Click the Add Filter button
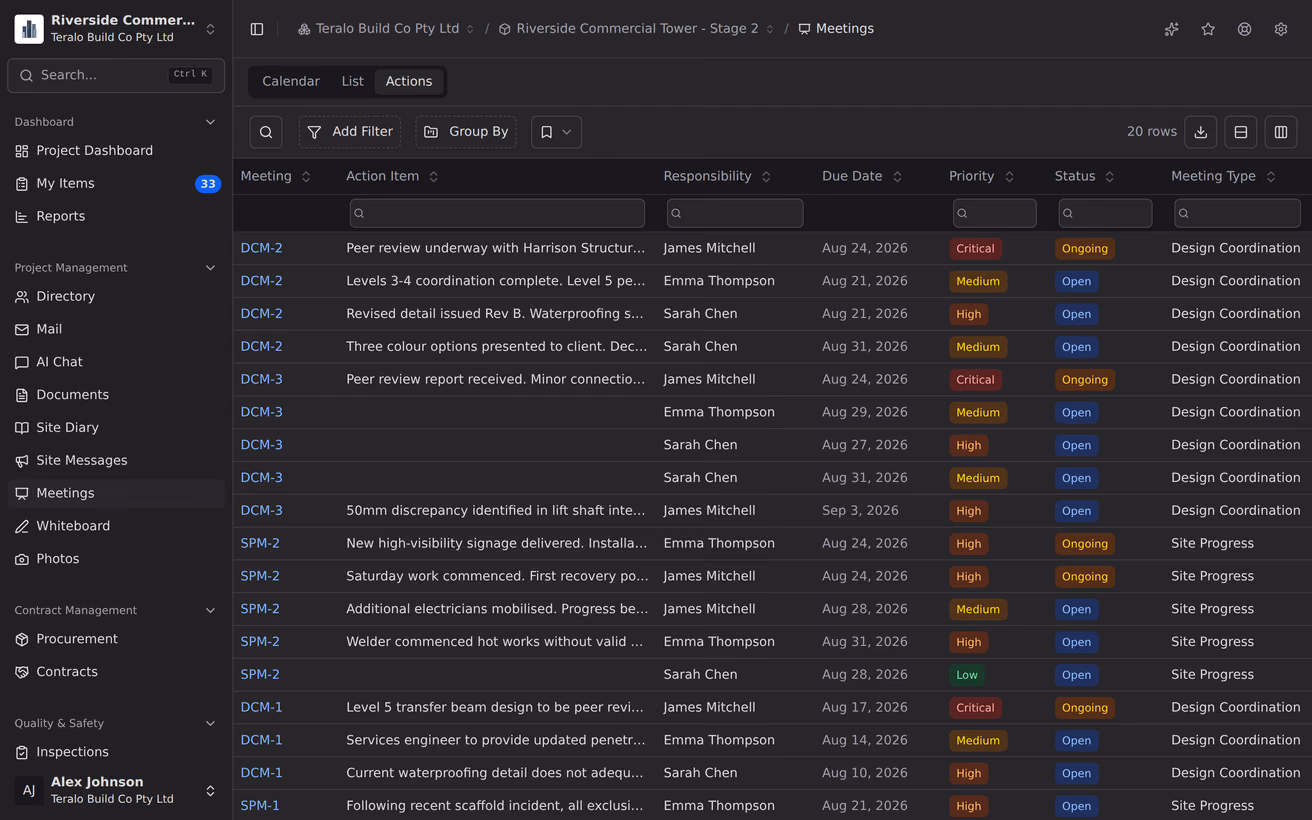The width and height of the screenshot is (1312, 820). click(350, 132)
